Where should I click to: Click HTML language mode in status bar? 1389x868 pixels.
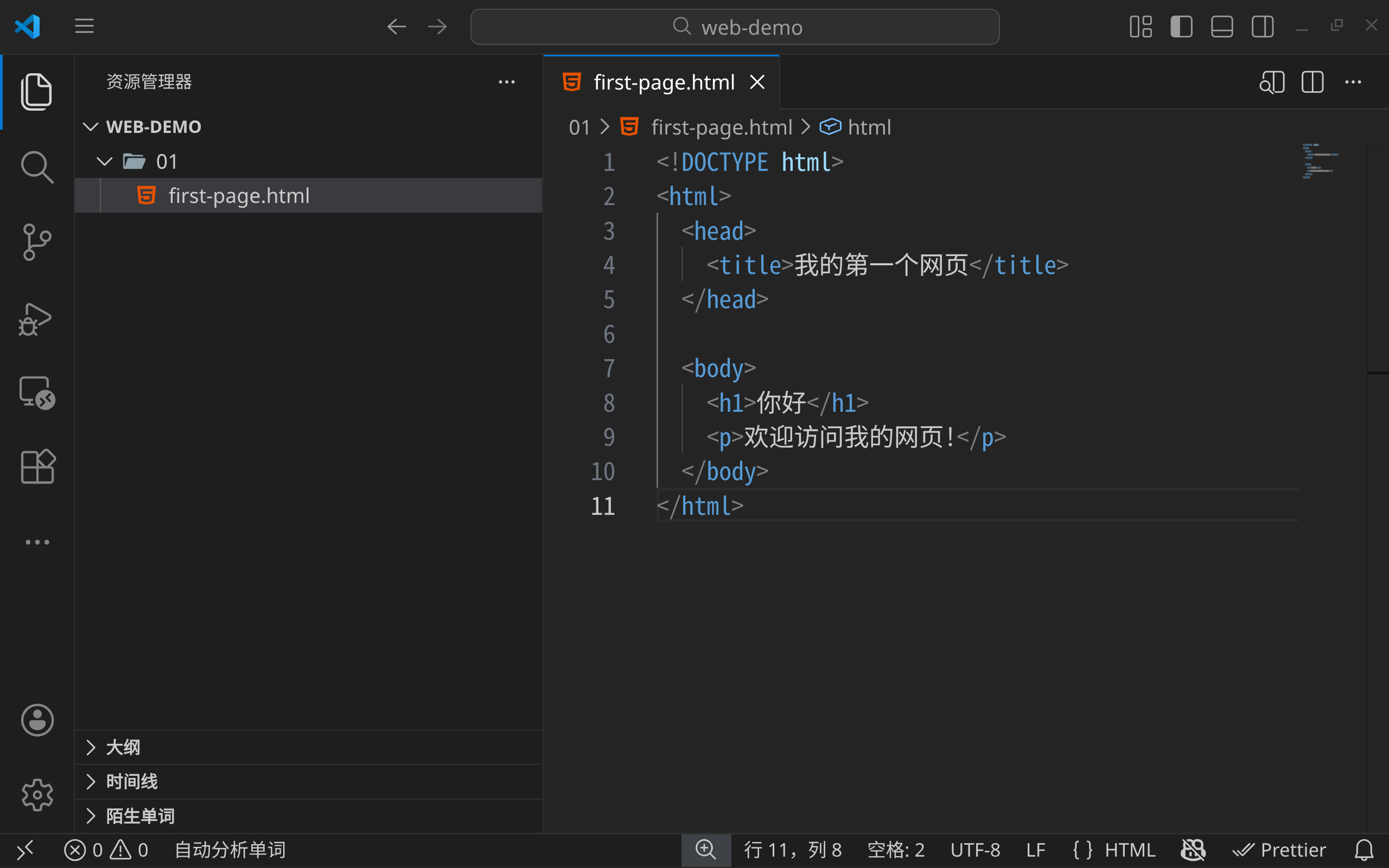click(1129, 850)
